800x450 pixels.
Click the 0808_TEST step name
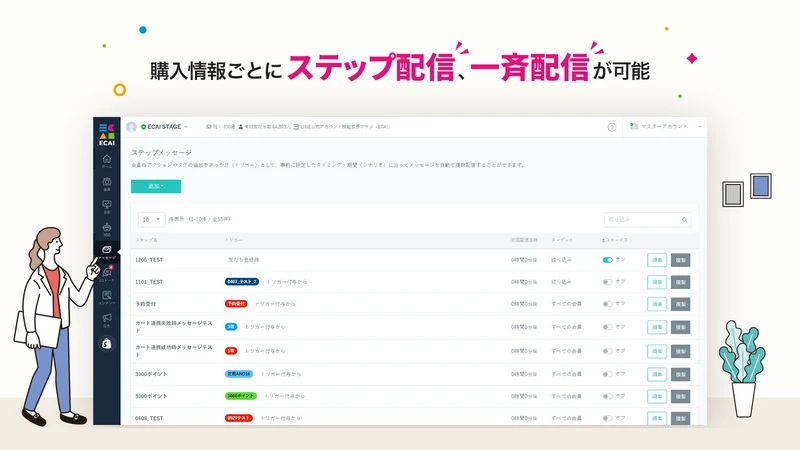coord(149,418)
